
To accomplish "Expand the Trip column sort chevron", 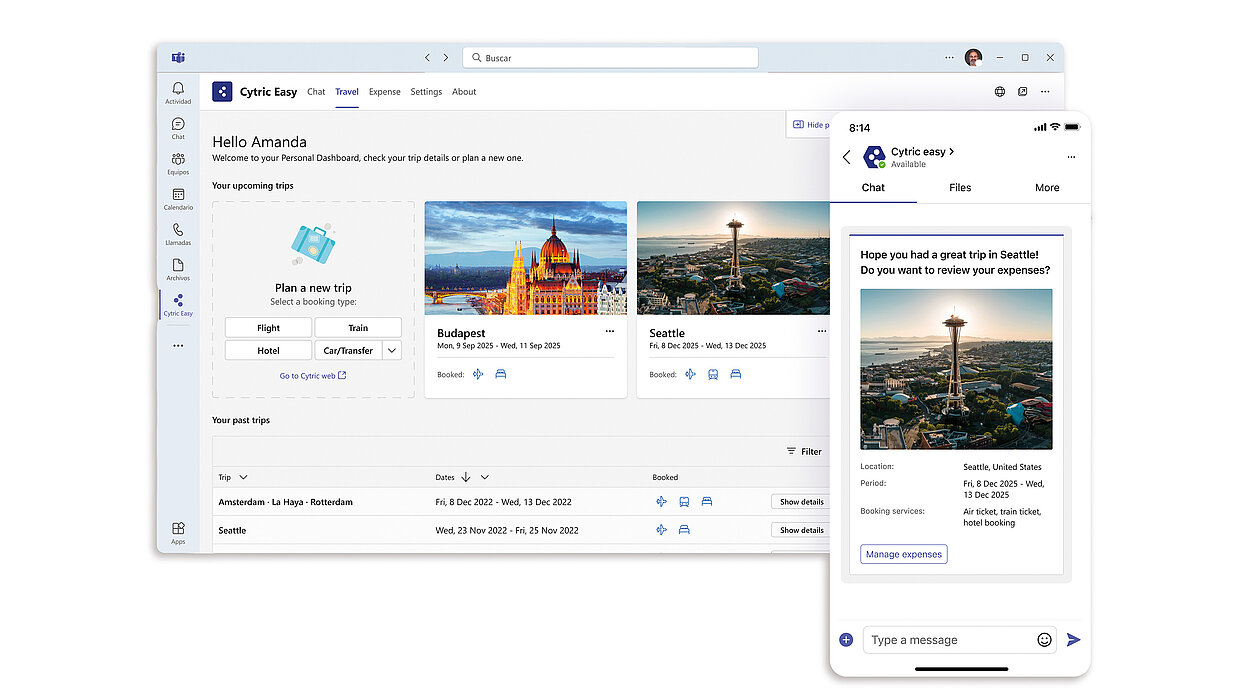I will tap(243, 478).
